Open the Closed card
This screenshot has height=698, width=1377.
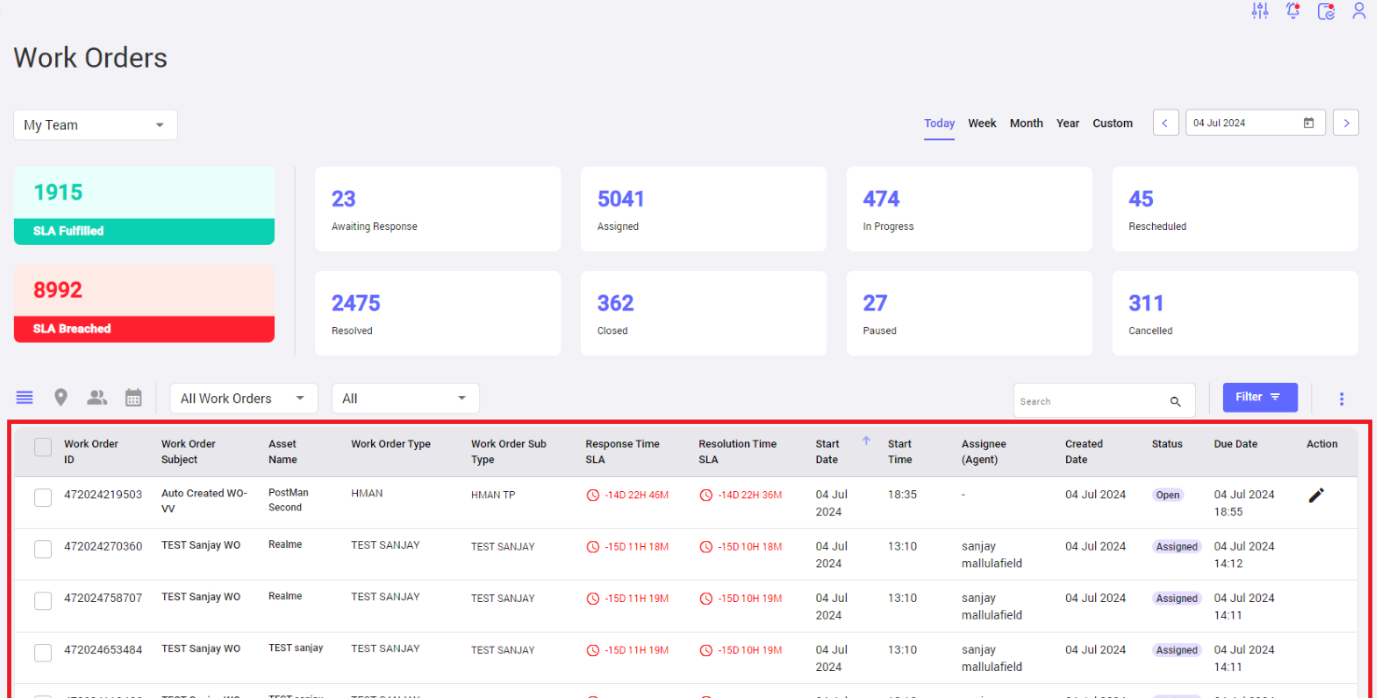(x=704, y=313)
